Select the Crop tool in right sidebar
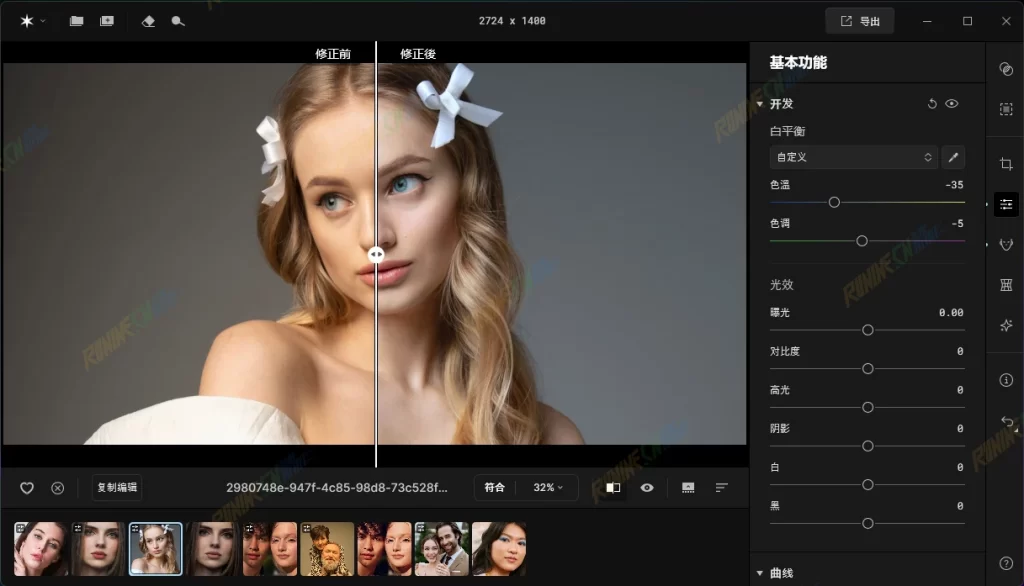The height and width of the screenshot is (586, 1024). pos(1006,164)
